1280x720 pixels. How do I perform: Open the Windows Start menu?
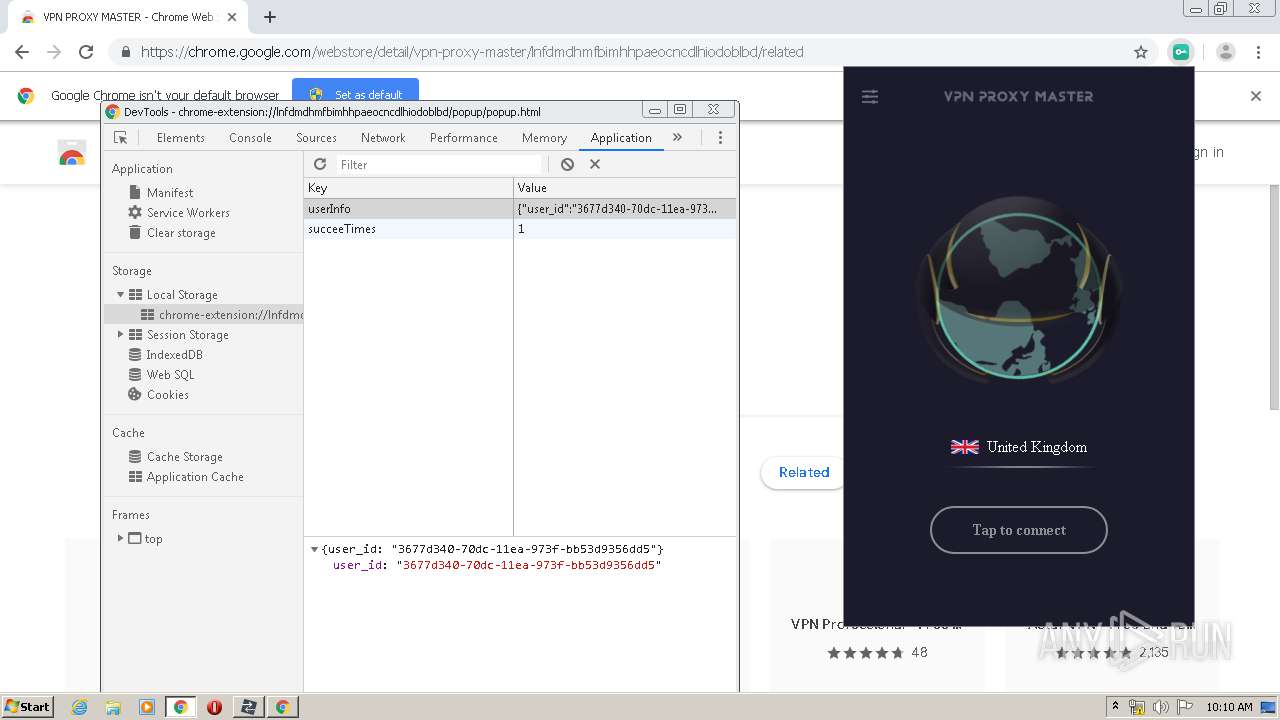[x=27, y=707]
